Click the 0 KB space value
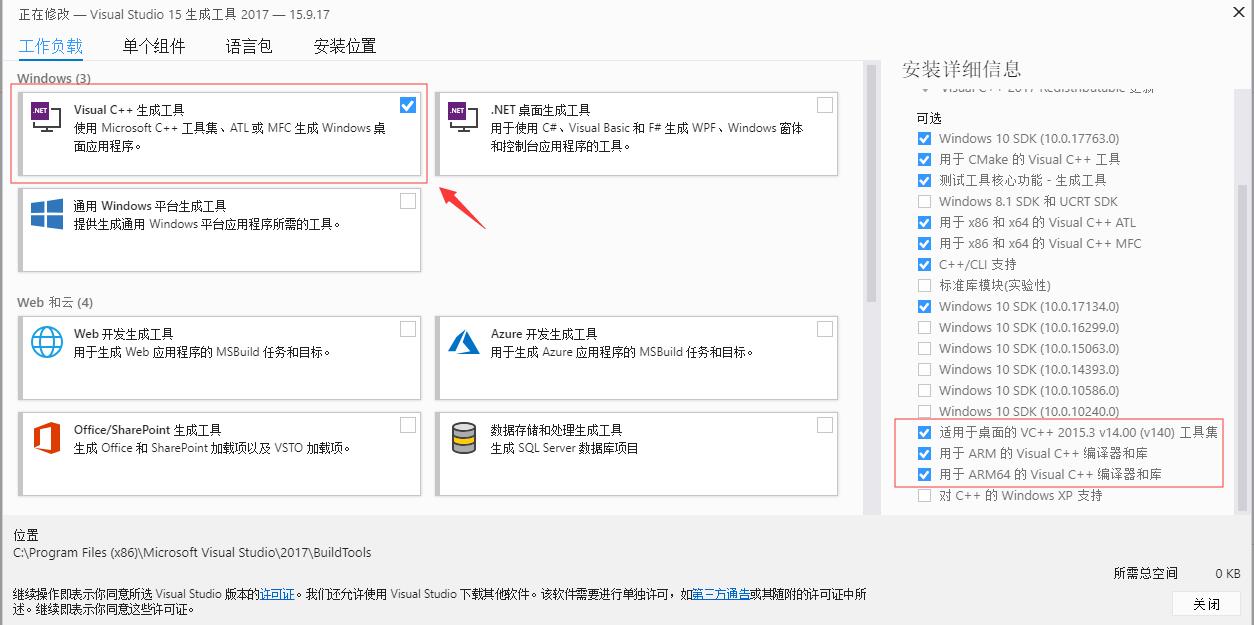 1228,573
